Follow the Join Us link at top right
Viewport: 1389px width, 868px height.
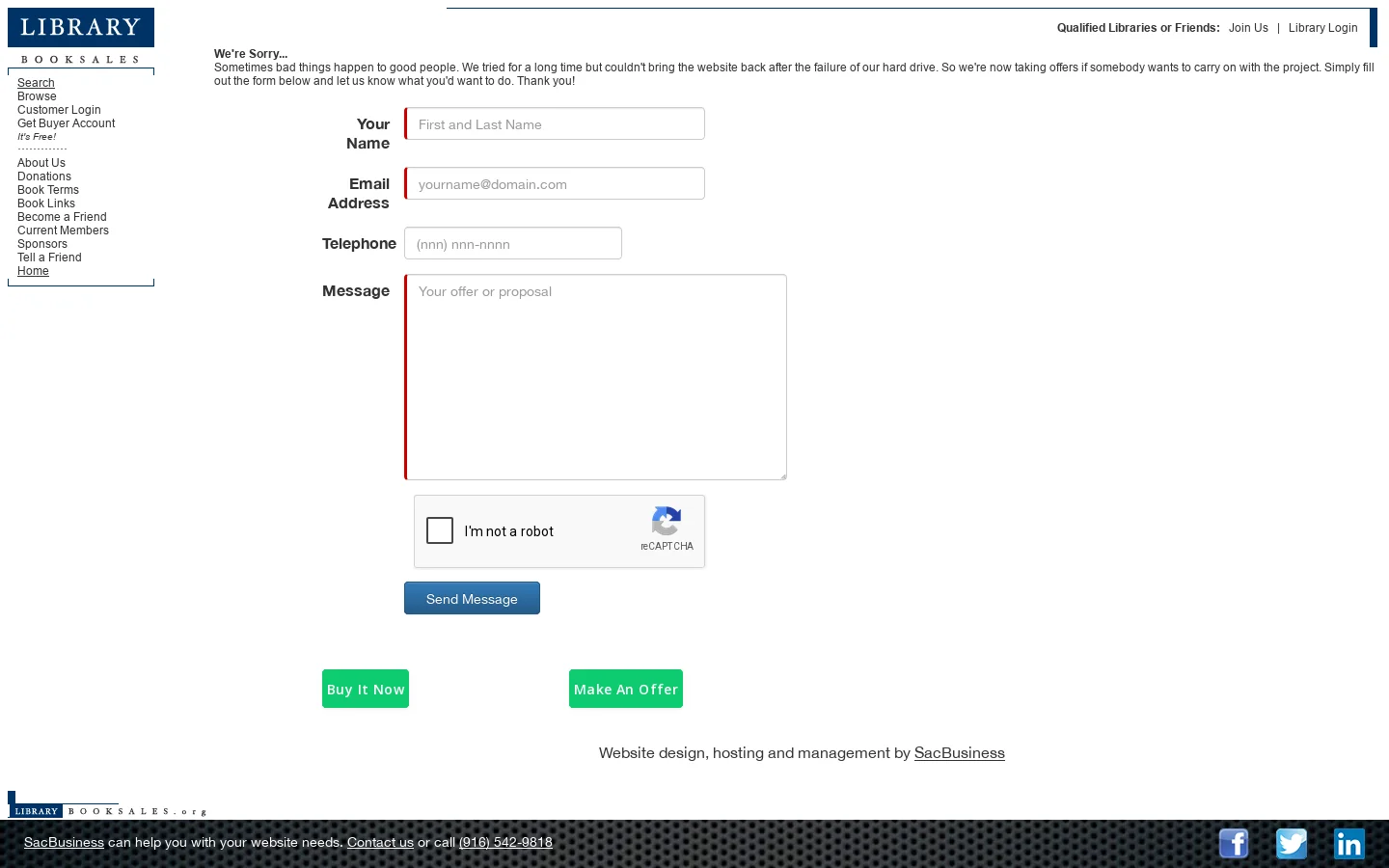1248,28
